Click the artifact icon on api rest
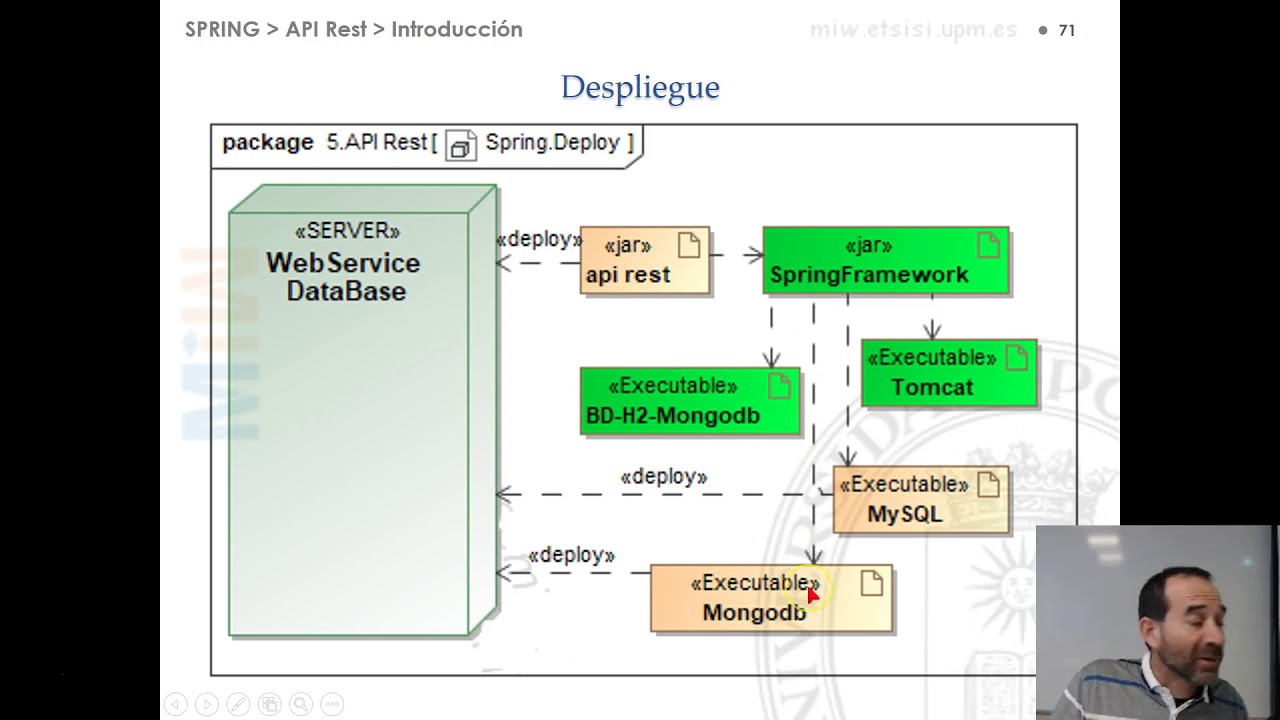1280x720 pixels. [689, 245]
